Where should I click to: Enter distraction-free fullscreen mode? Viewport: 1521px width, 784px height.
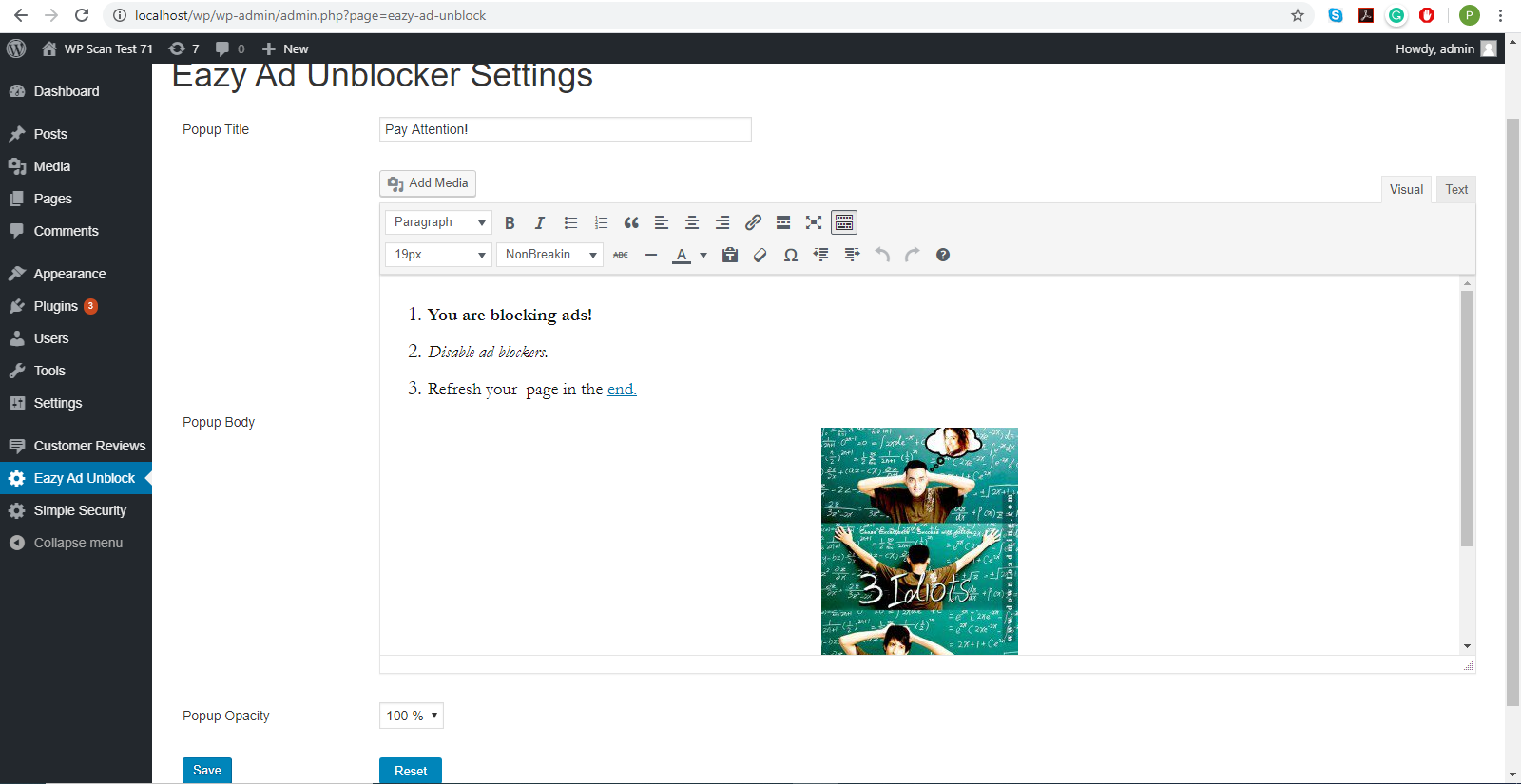point(814,222)
